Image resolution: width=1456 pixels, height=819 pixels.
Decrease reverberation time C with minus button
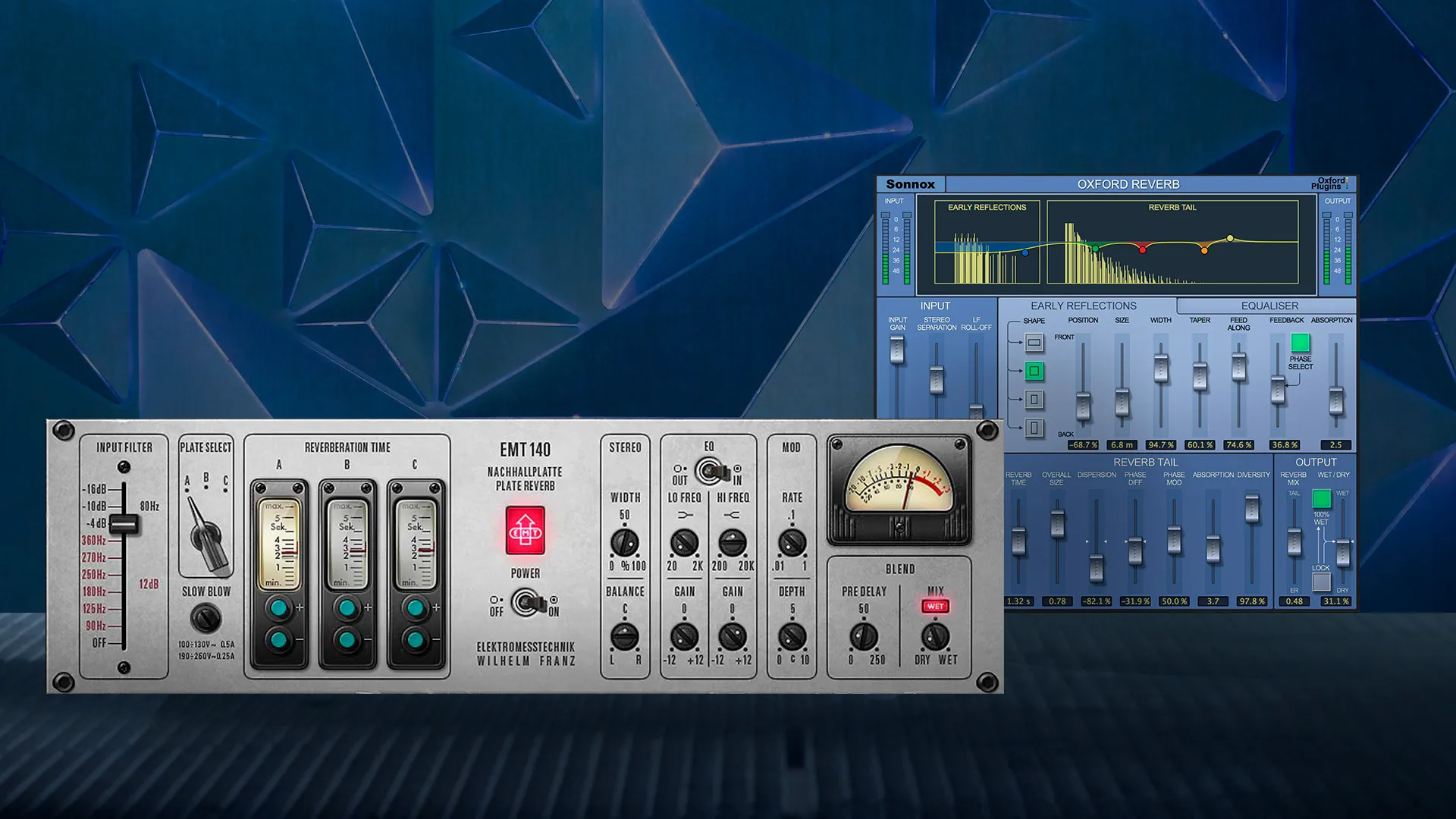(x=416, y=640)
